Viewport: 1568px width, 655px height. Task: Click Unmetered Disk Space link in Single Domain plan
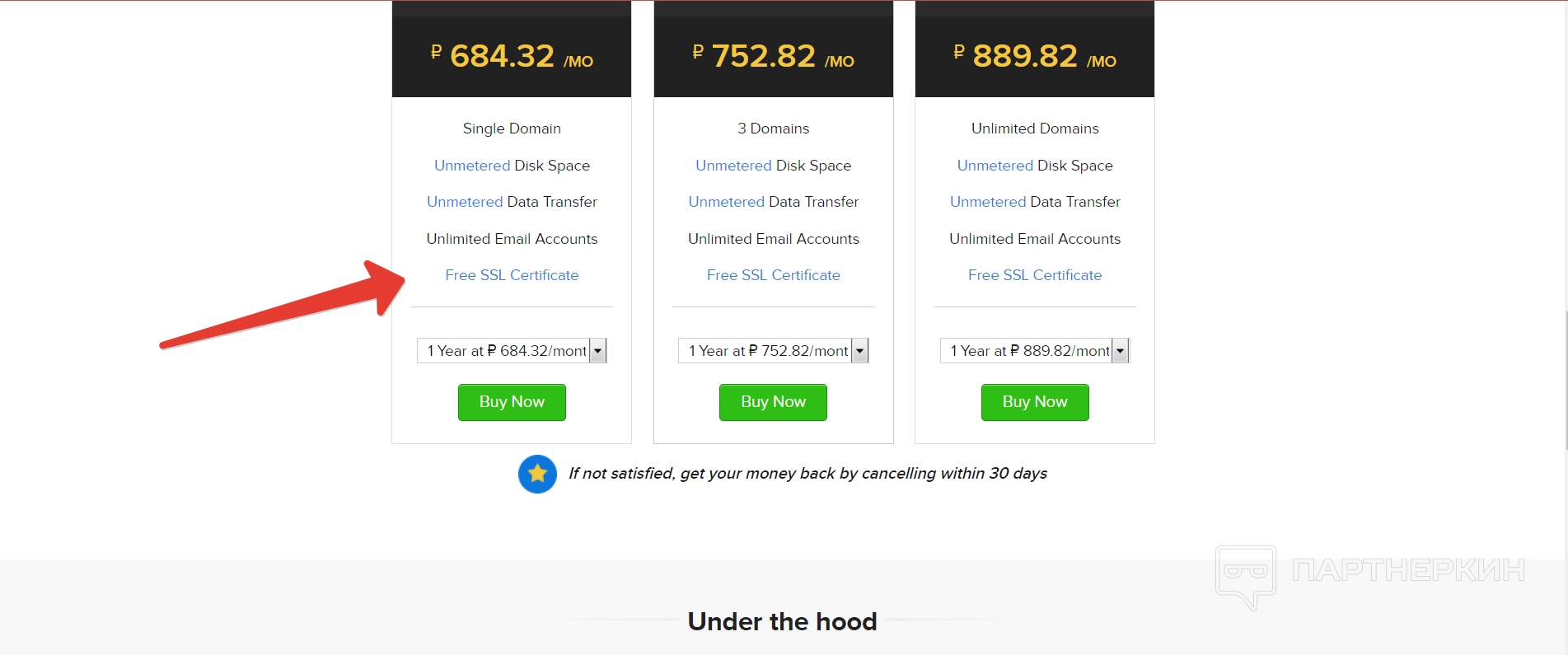pos(472,166)
